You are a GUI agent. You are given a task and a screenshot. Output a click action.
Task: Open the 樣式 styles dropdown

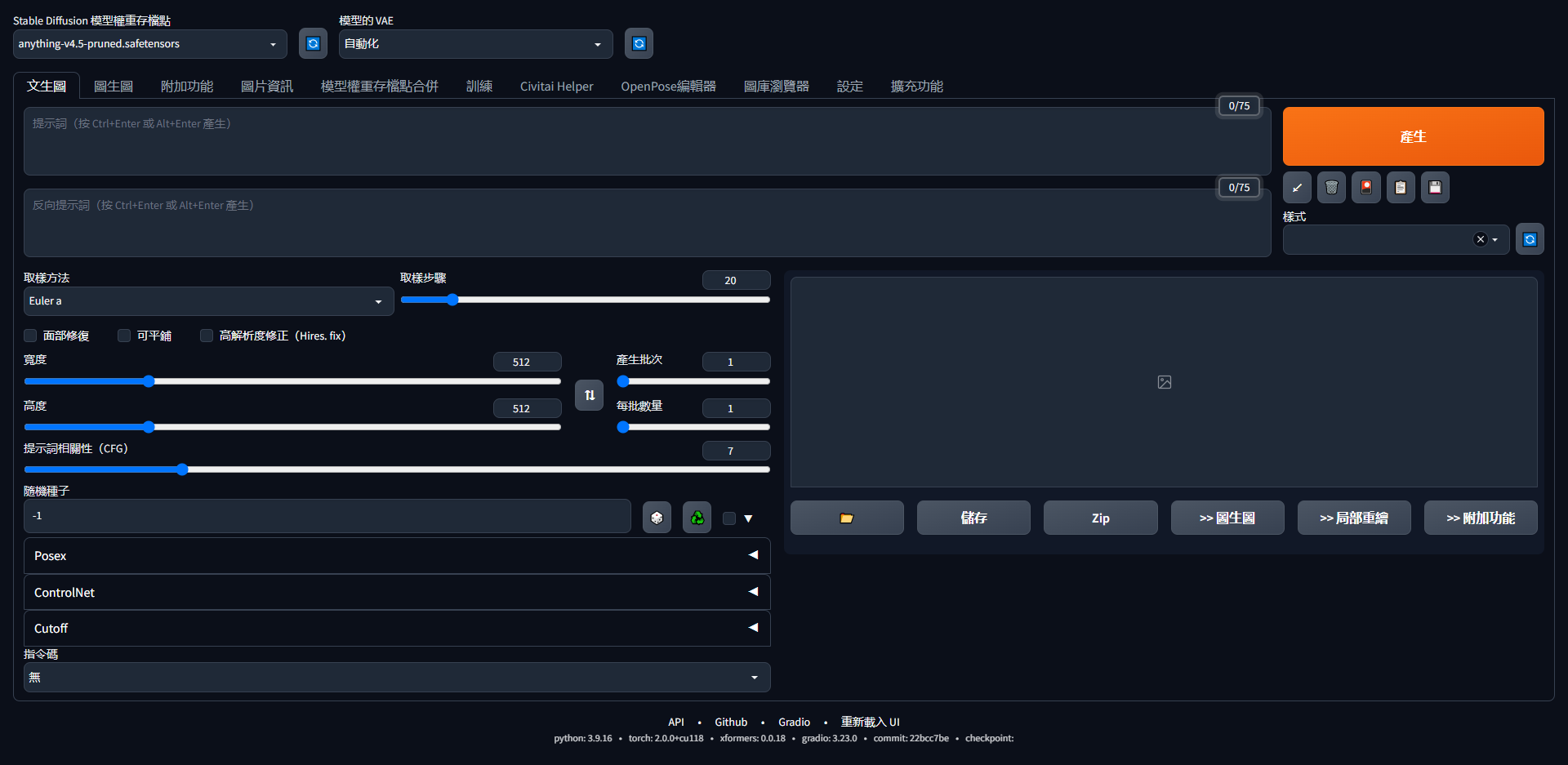(1396, 239)
